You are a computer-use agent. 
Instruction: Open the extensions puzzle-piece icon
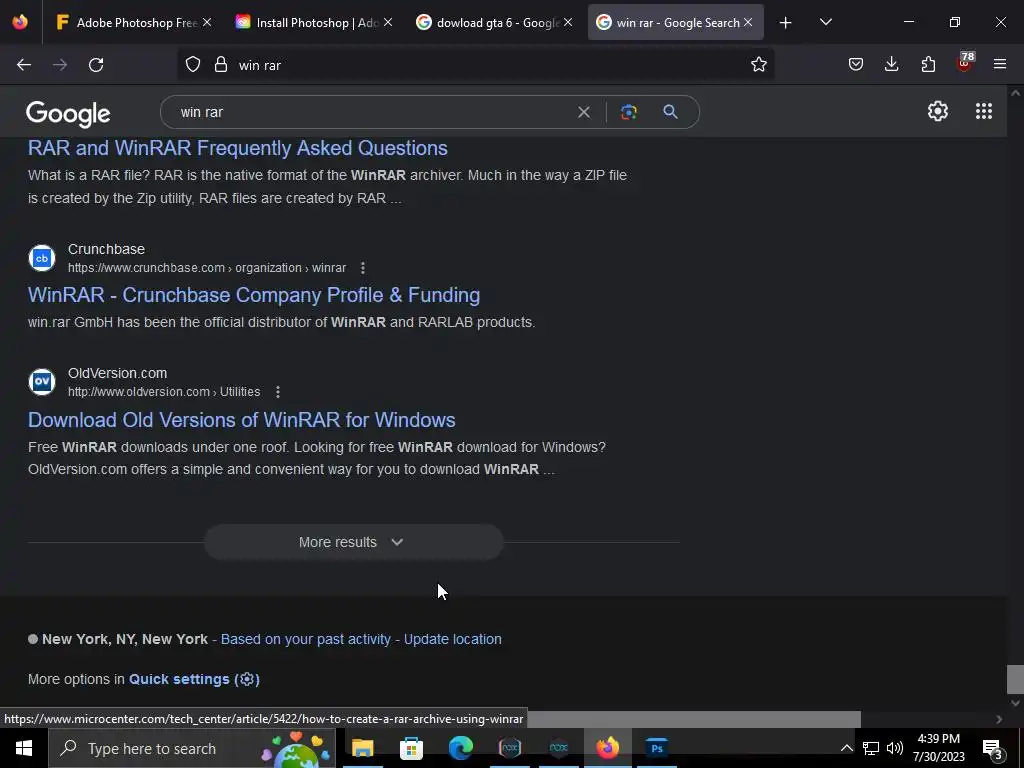[928, 64]
